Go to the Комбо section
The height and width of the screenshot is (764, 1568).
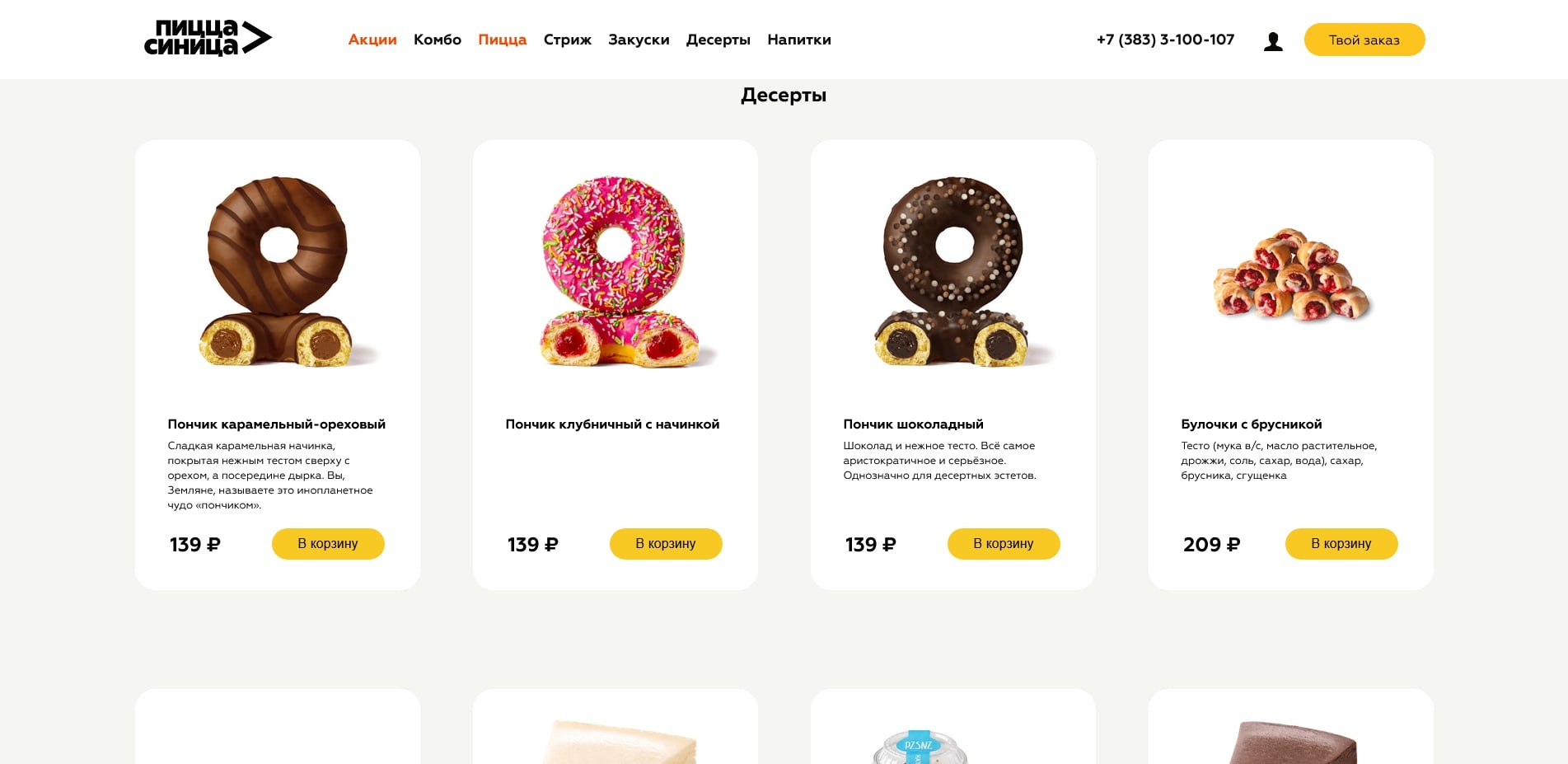click(x=438, y=40)
